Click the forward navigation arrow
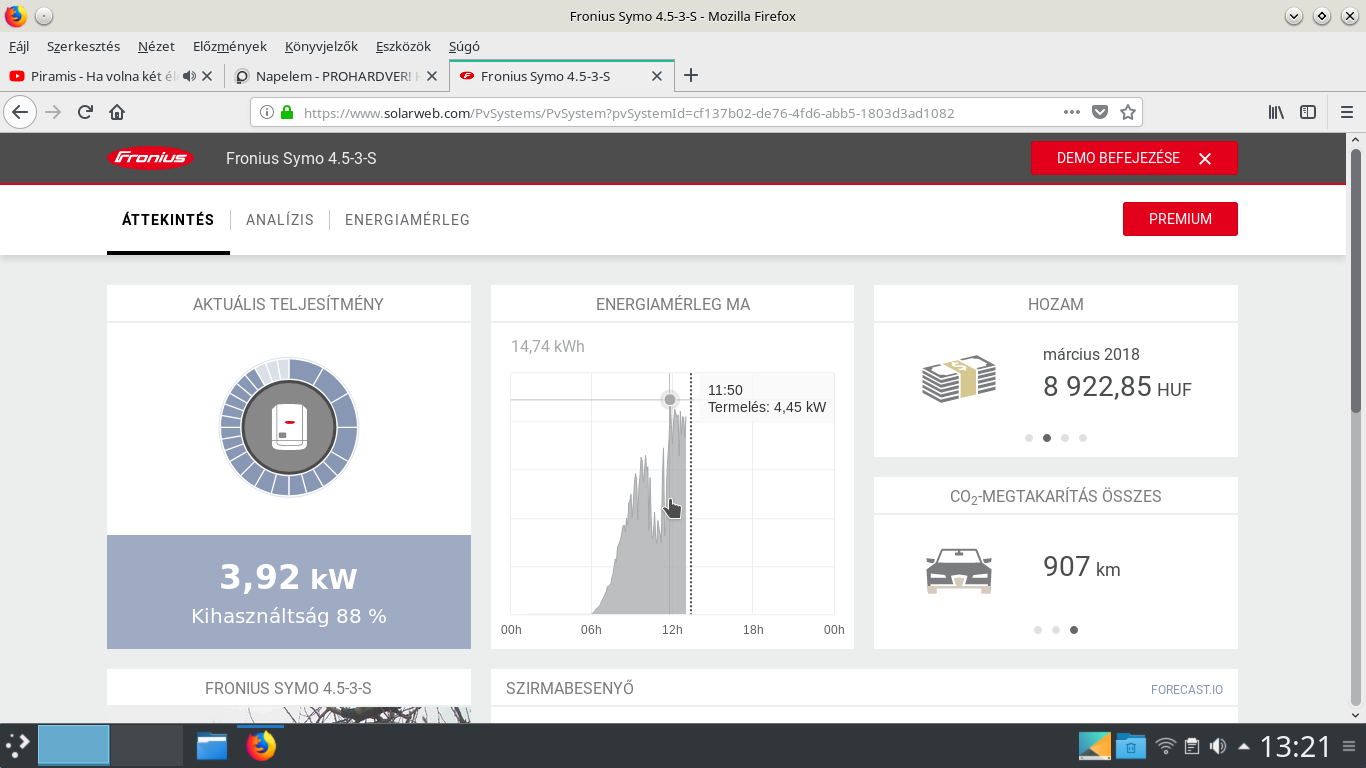This screenshot has height=768, width=1366. [53, 112]
